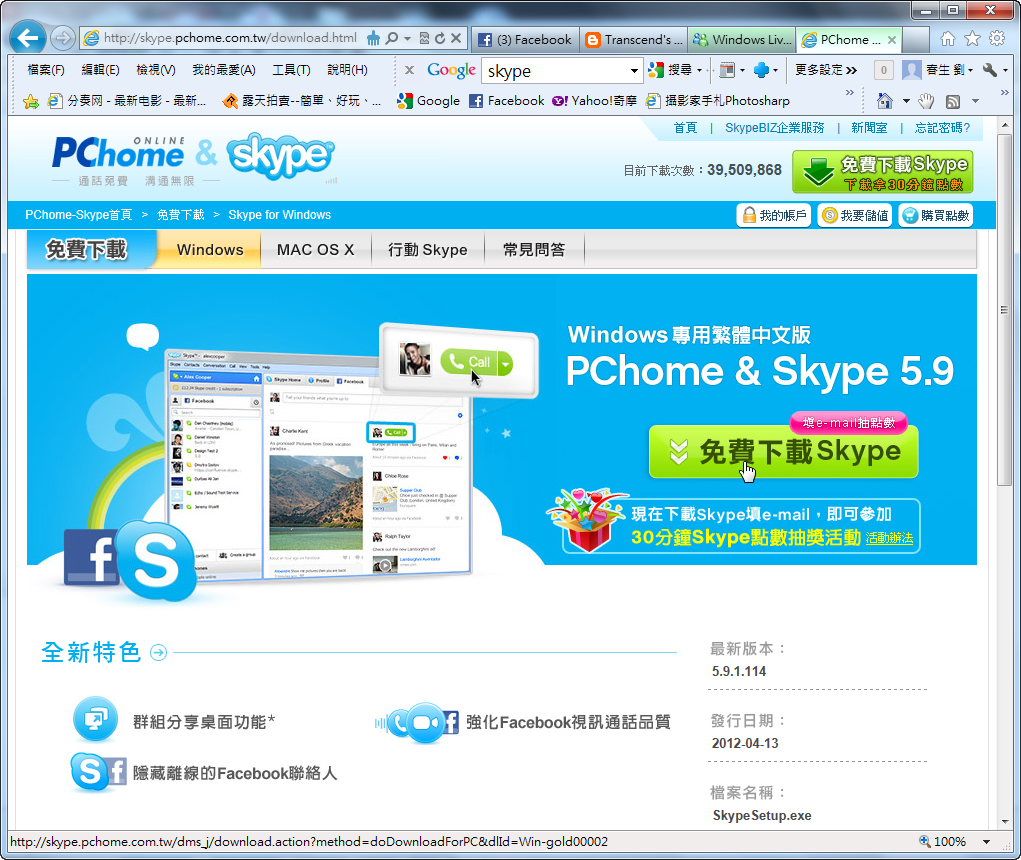This screenshot has width=1021, height=860.
Task: Click the Google 搜尋 button
Action: click(671, 70)
